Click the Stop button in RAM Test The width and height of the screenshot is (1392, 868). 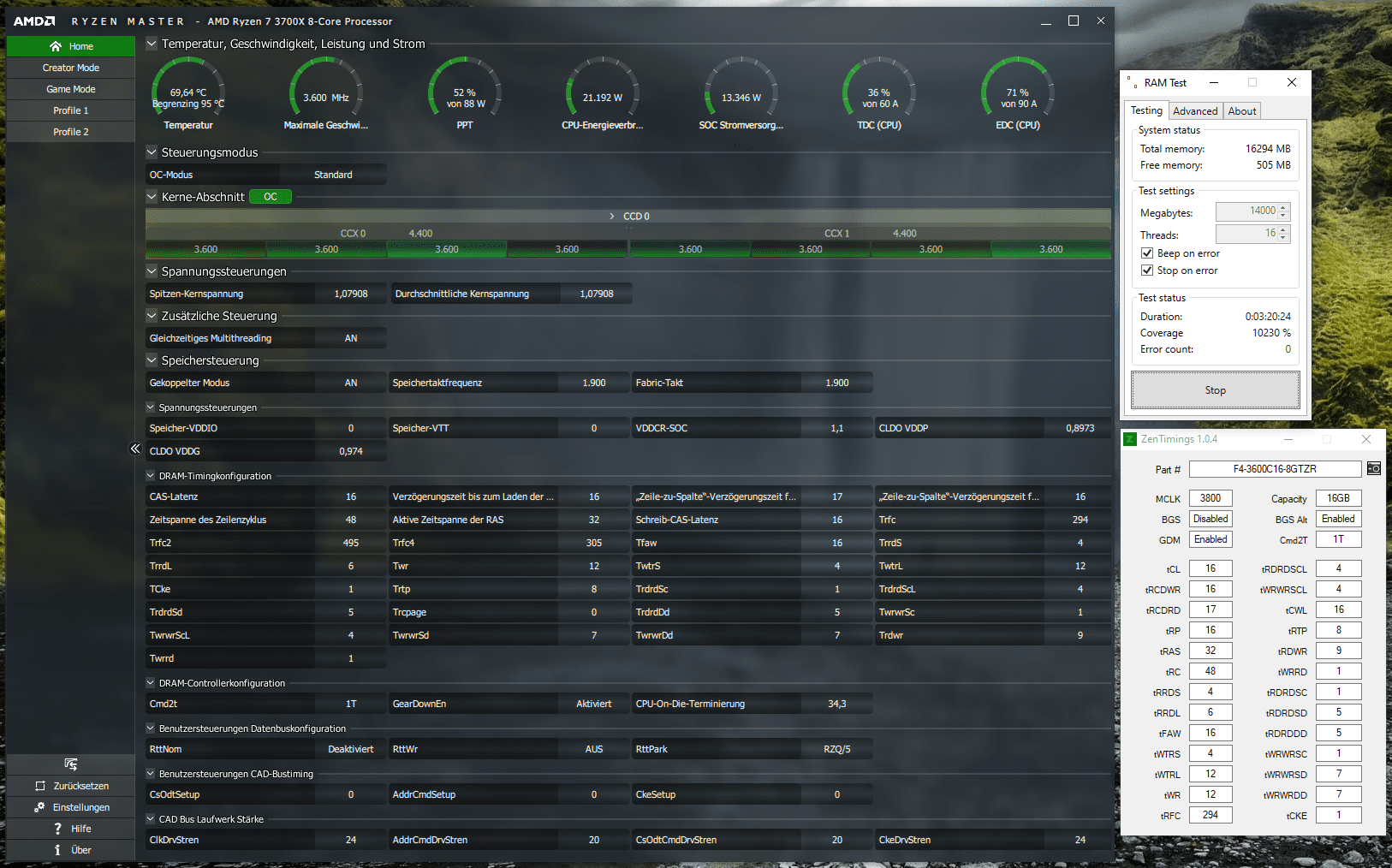(1216, 390)
